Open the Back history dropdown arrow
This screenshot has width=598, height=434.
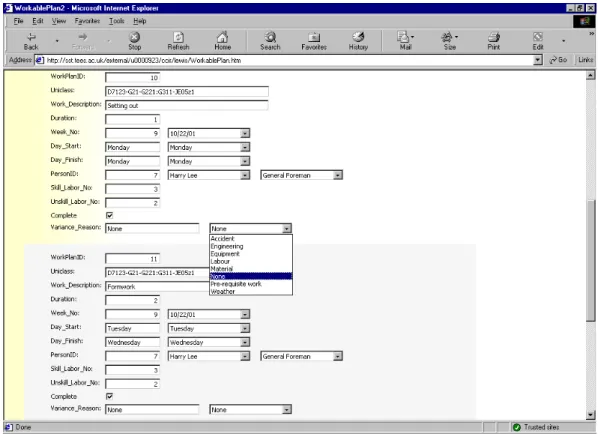(57, 41)
